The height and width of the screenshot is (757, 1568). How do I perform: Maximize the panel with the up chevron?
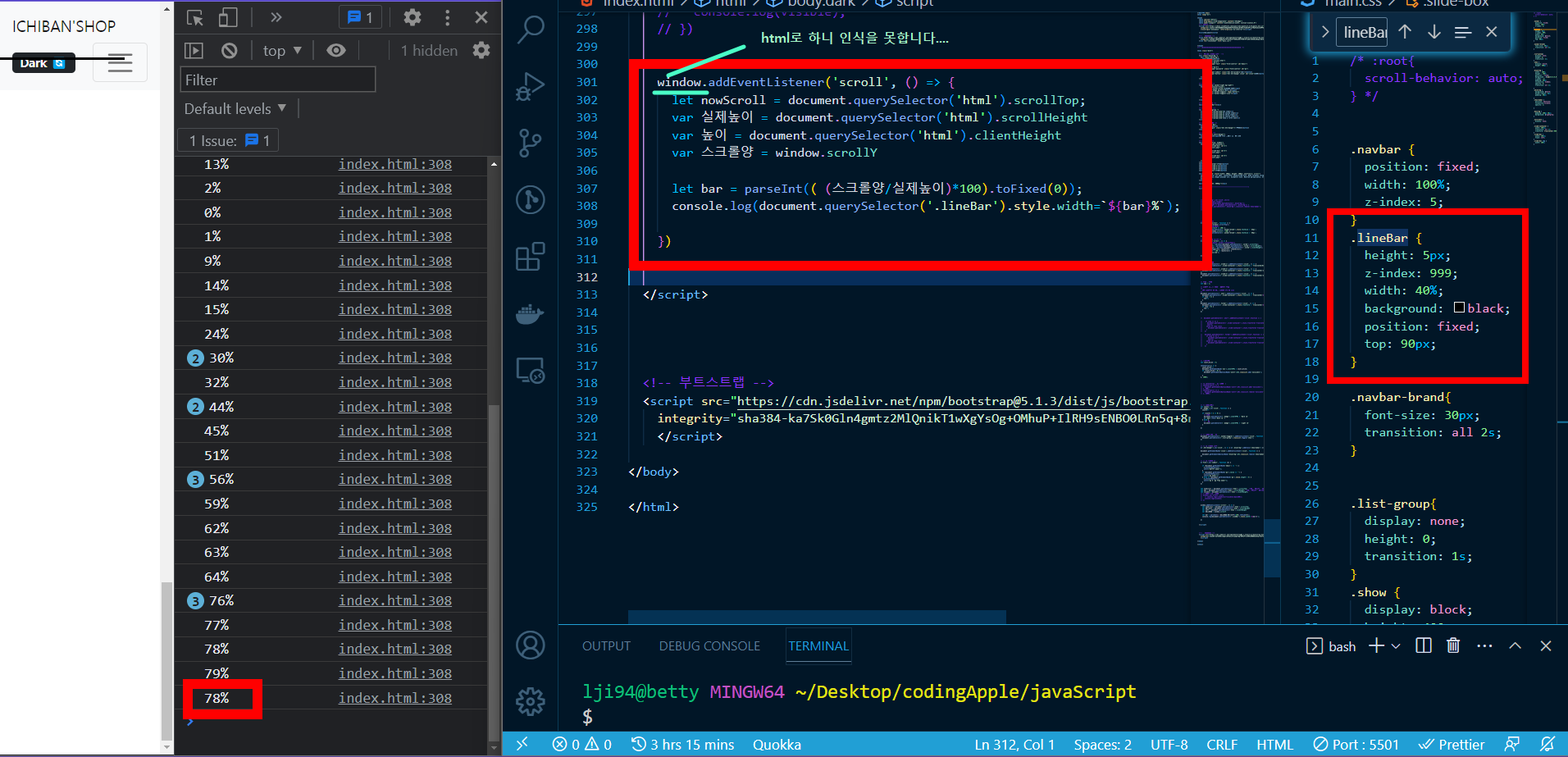tap(1516, 646)
